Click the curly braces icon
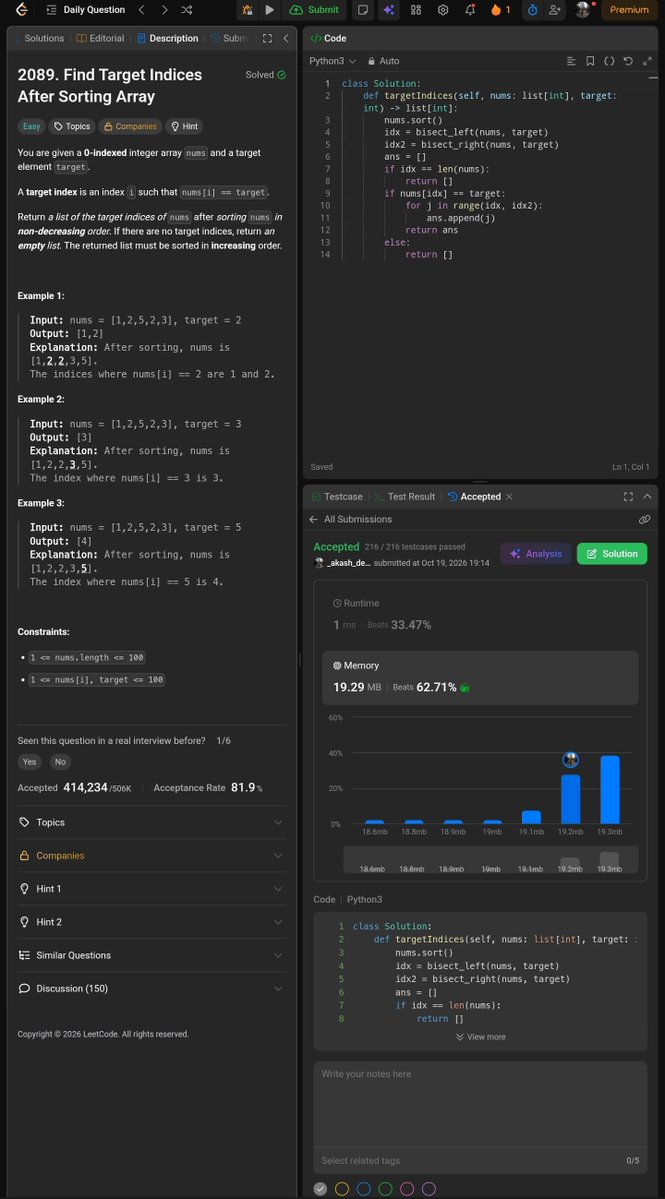 pos(609,60)
